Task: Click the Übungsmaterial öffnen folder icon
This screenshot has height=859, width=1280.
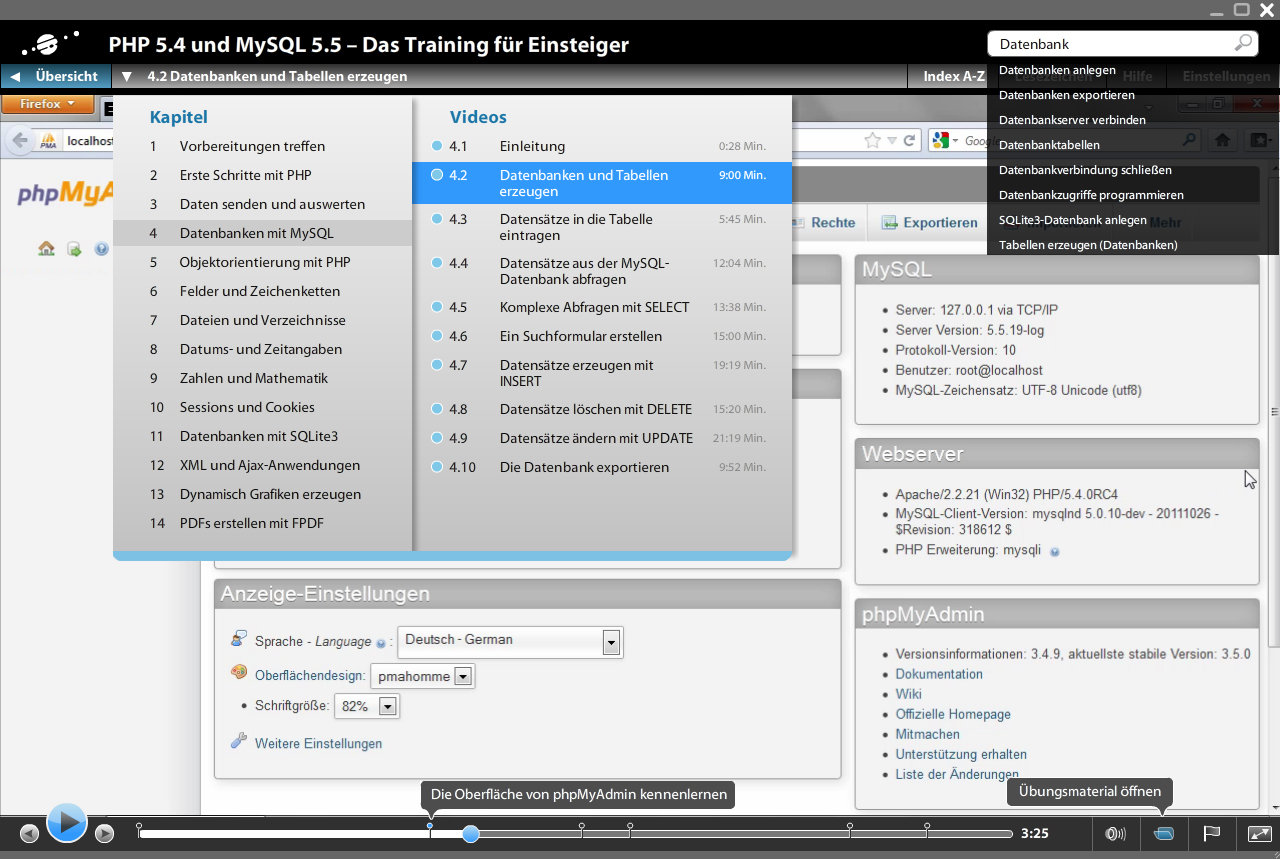Action: pos(1163,833)
